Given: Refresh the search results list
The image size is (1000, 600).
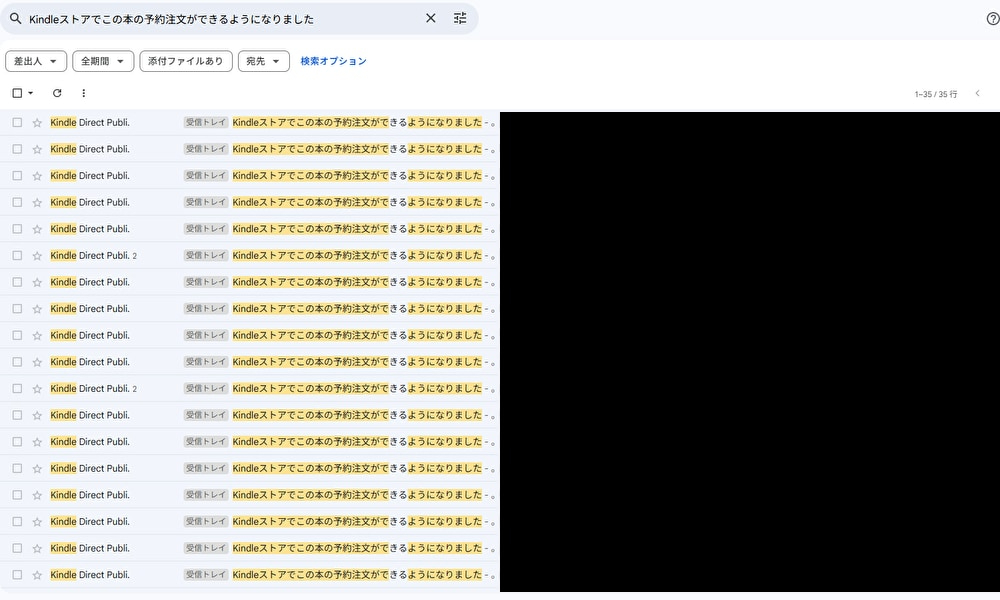Looking at the screenshot, I should pyautogui.click(x=57, y=93).
